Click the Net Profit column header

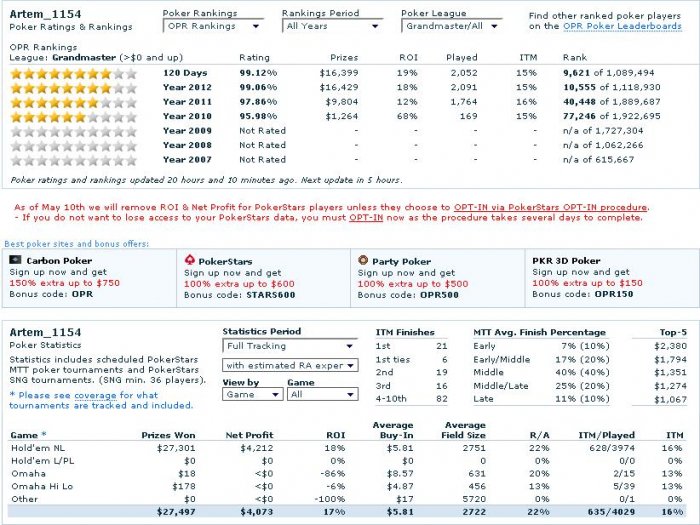coord(250,435)
